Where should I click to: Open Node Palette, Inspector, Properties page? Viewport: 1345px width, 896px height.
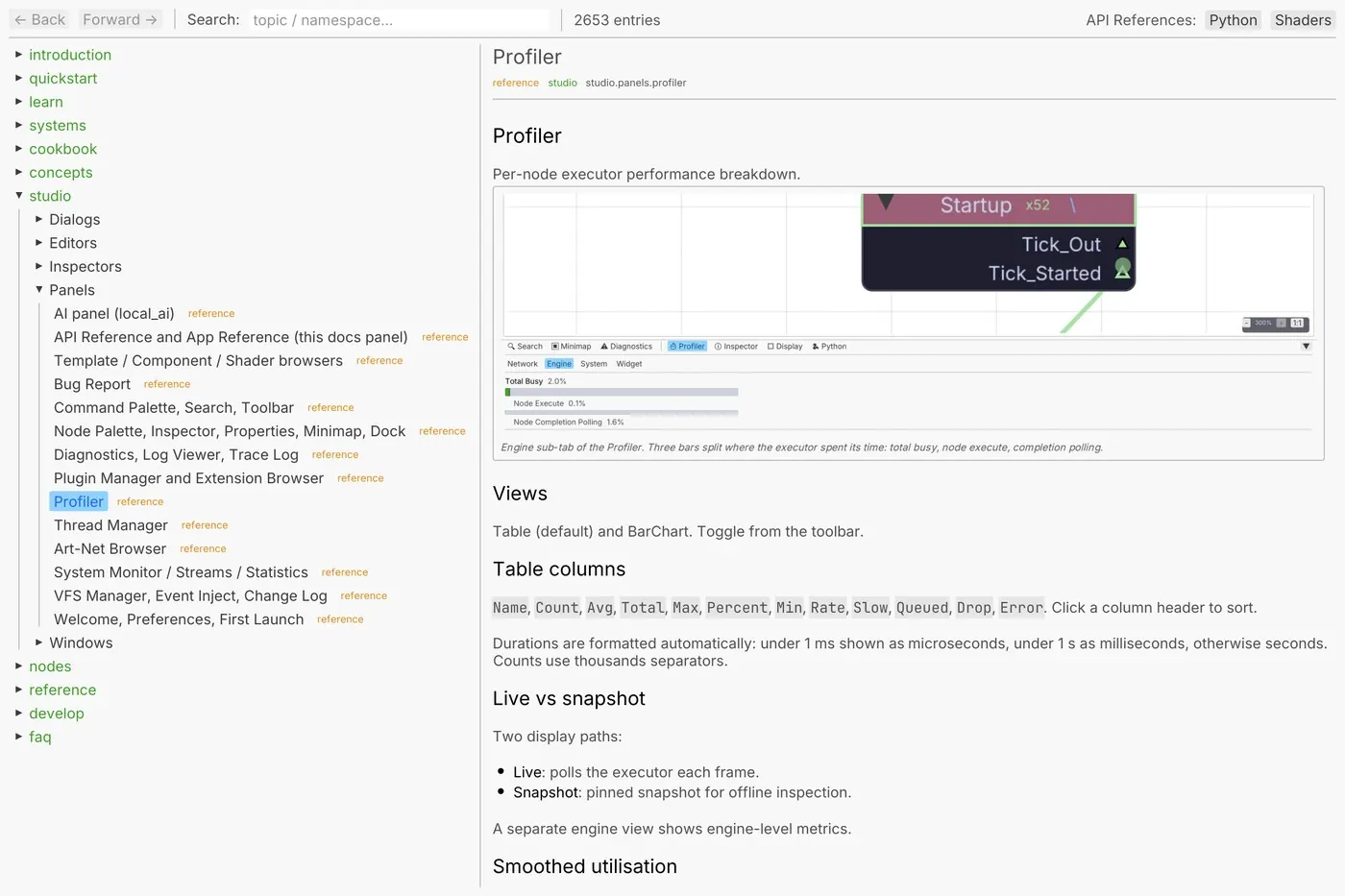230,431
